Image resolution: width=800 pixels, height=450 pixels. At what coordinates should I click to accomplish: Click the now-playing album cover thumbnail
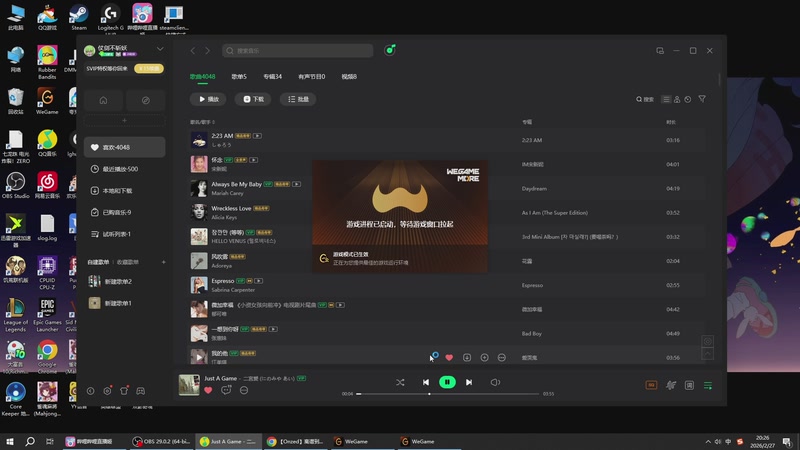189,385
